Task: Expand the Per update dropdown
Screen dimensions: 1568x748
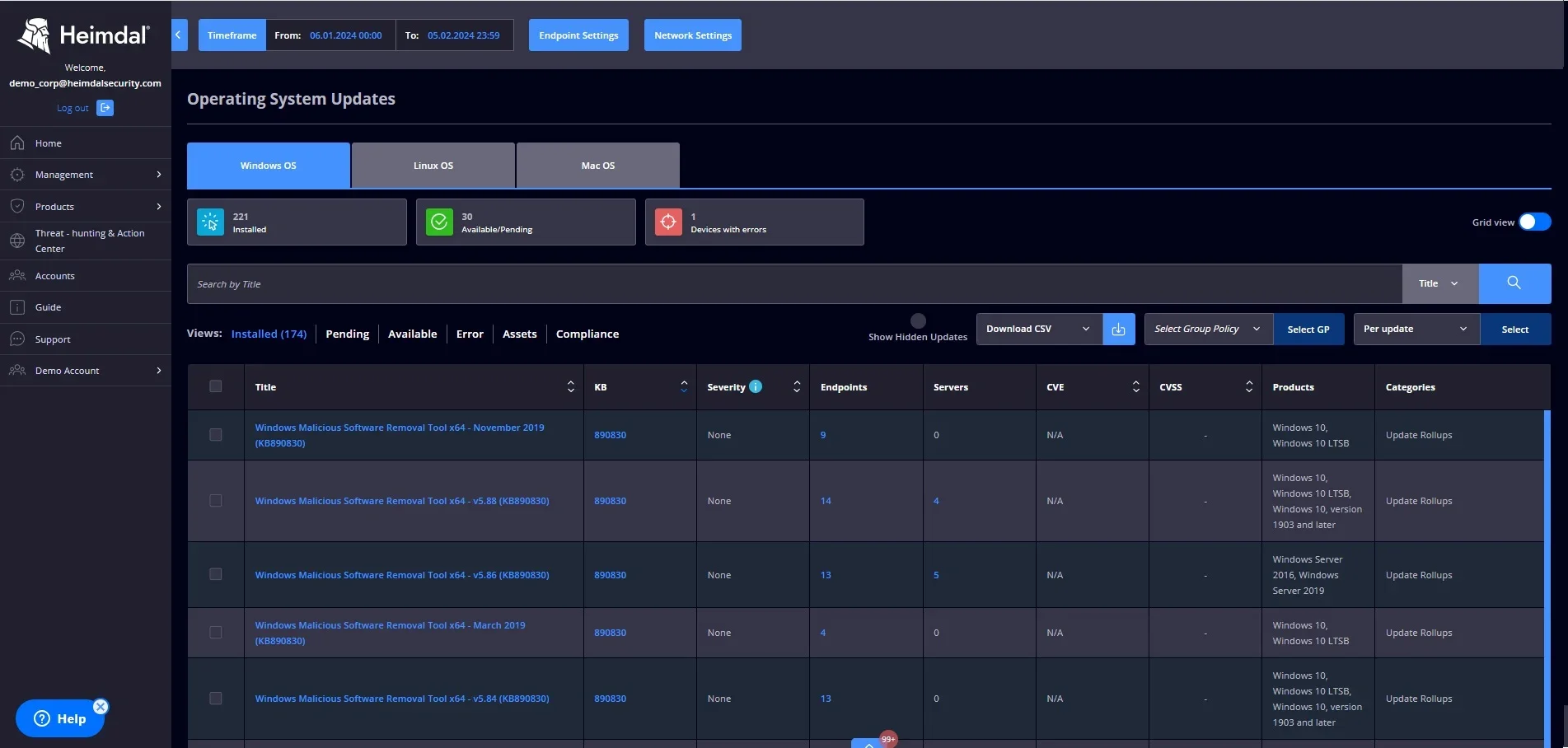Action: [x=1415, y=330]
